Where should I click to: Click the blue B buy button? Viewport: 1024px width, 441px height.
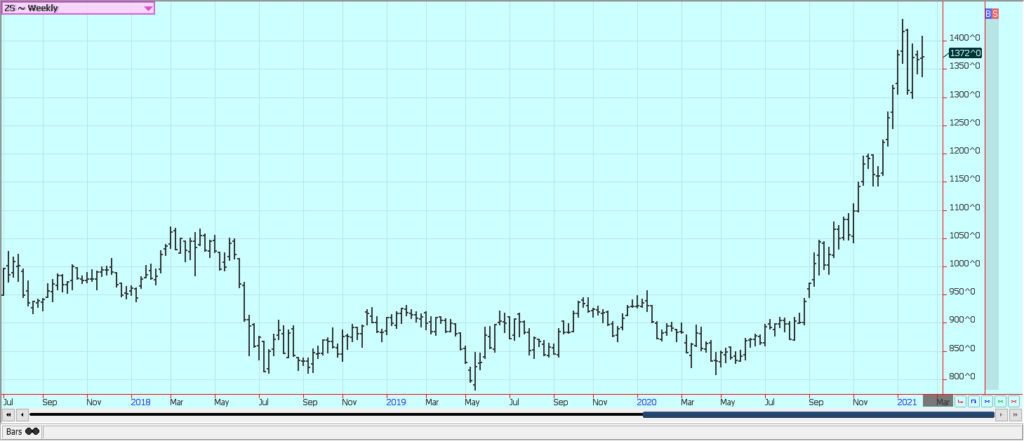(x=987, y=13)
